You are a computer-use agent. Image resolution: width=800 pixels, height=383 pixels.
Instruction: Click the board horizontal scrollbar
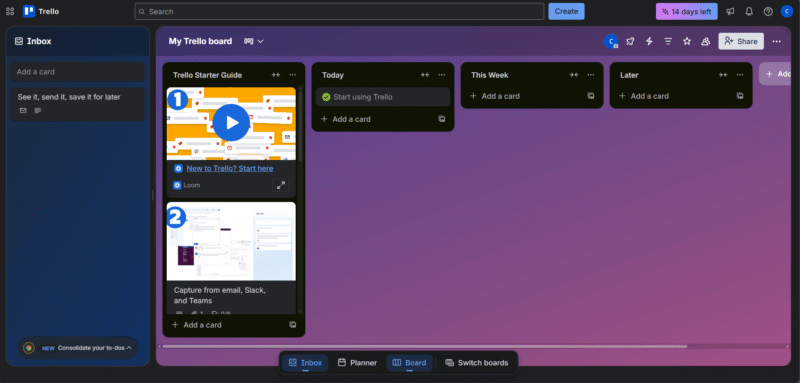pyautogui.click(x=424, y=347)
